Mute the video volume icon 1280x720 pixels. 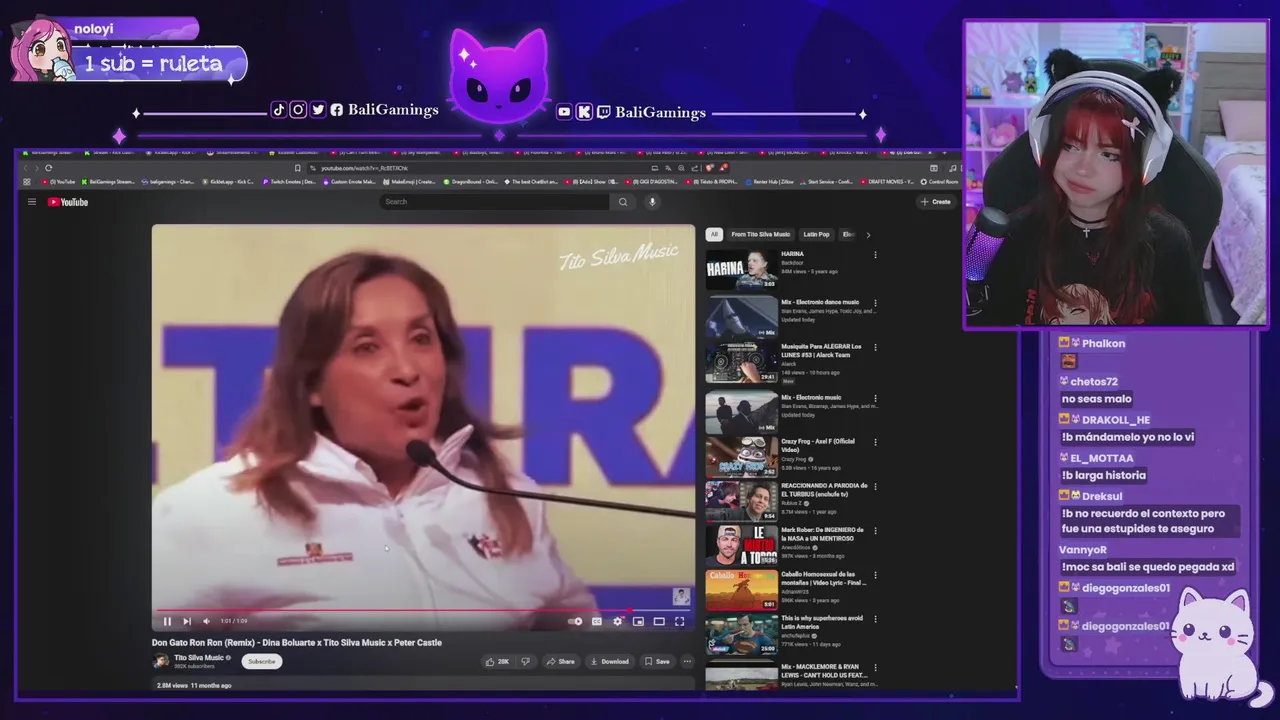pos(206,621)
